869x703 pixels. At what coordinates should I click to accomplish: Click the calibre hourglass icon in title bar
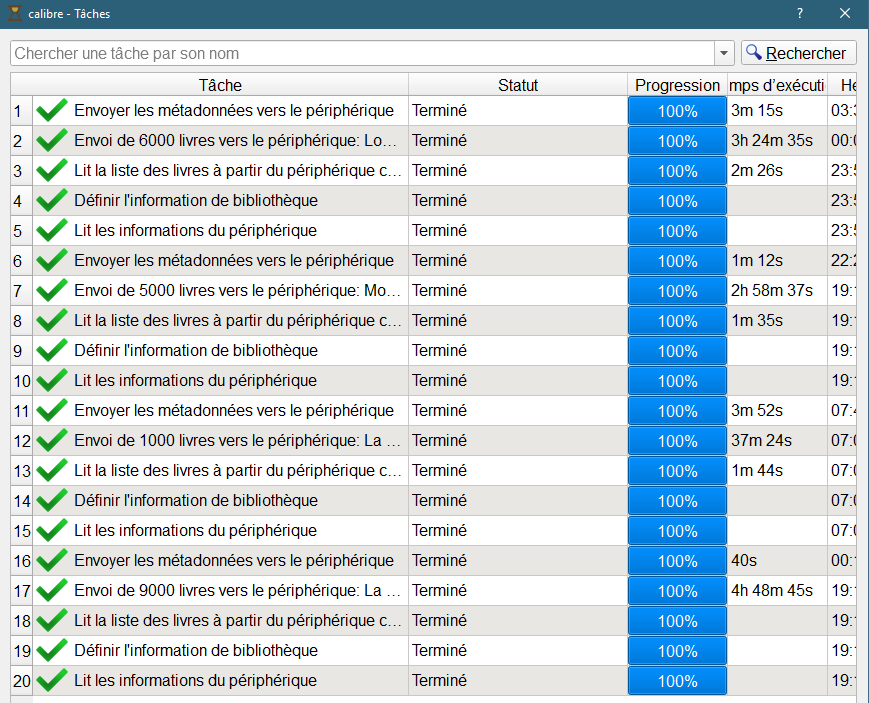pyautogui.click(x=15, y=13)
